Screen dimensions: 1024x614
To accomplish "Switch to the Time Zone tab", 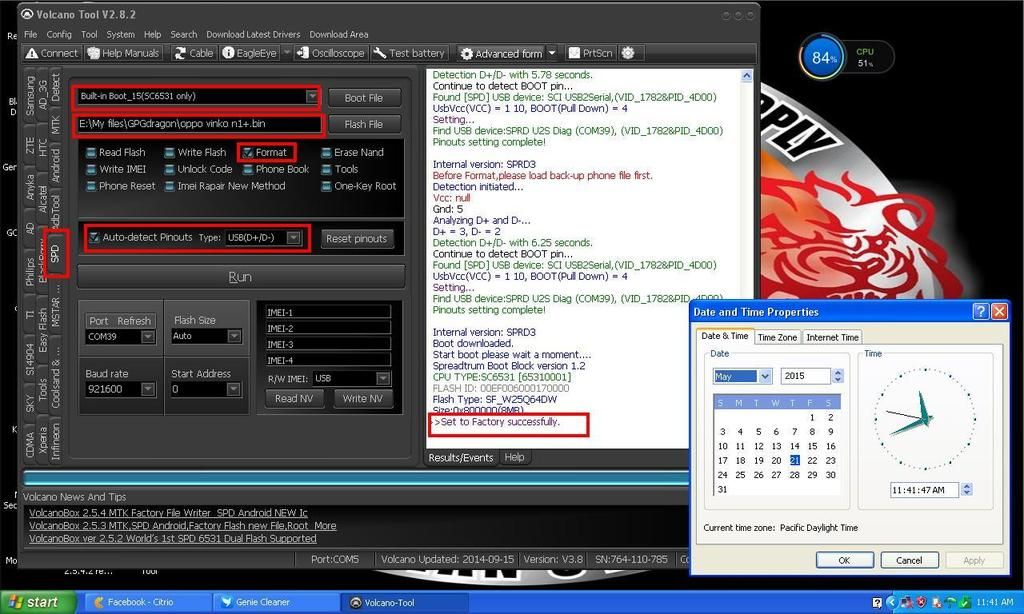I will [776, 337].
